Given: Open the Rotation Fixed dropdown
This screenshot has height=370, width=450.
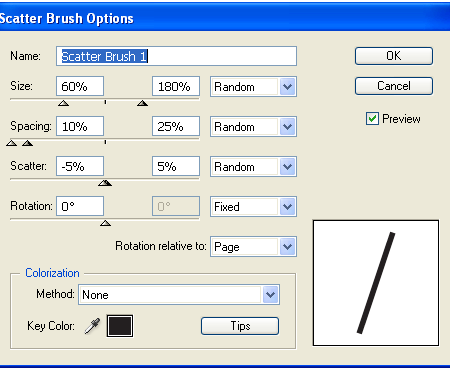Looking at the screenshot, I should [253, 207].
